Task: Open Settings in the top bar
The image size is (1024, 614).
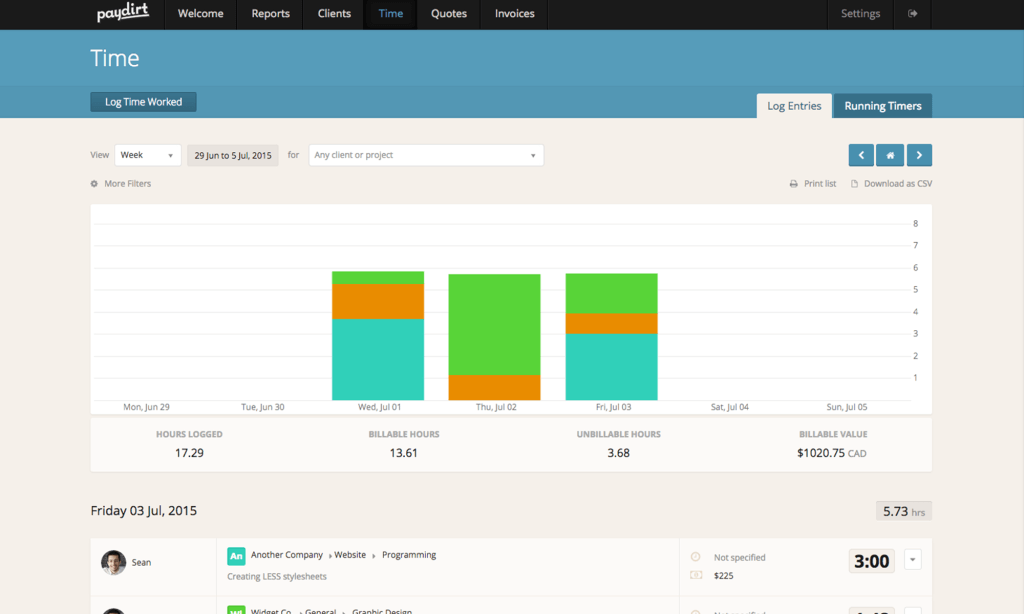Action: [x=860, y=14]
